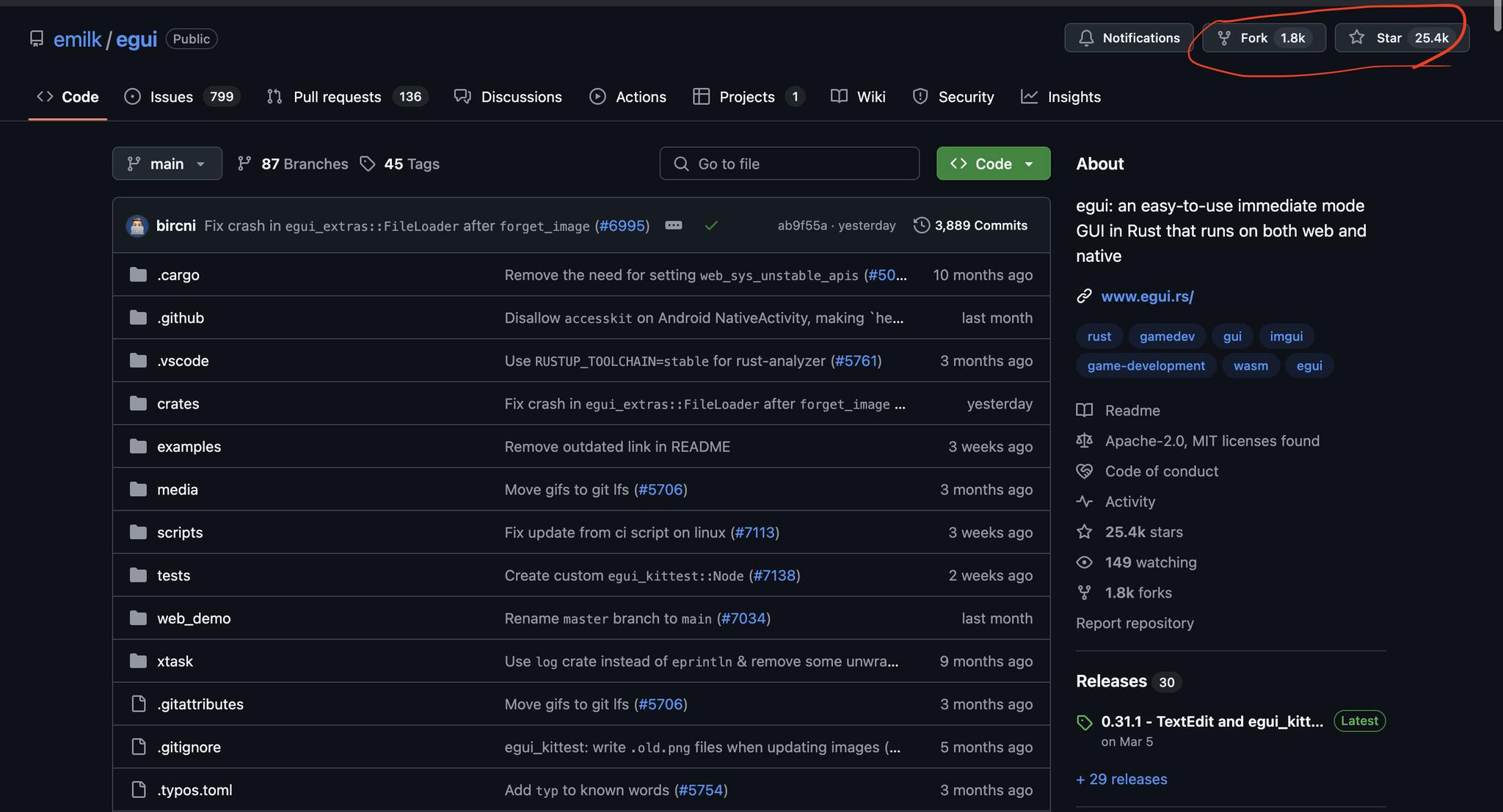Open the egui repository name link
The width and height of the screenshot is (1503, 812).
pyautogui.click(x=137, y=39)
